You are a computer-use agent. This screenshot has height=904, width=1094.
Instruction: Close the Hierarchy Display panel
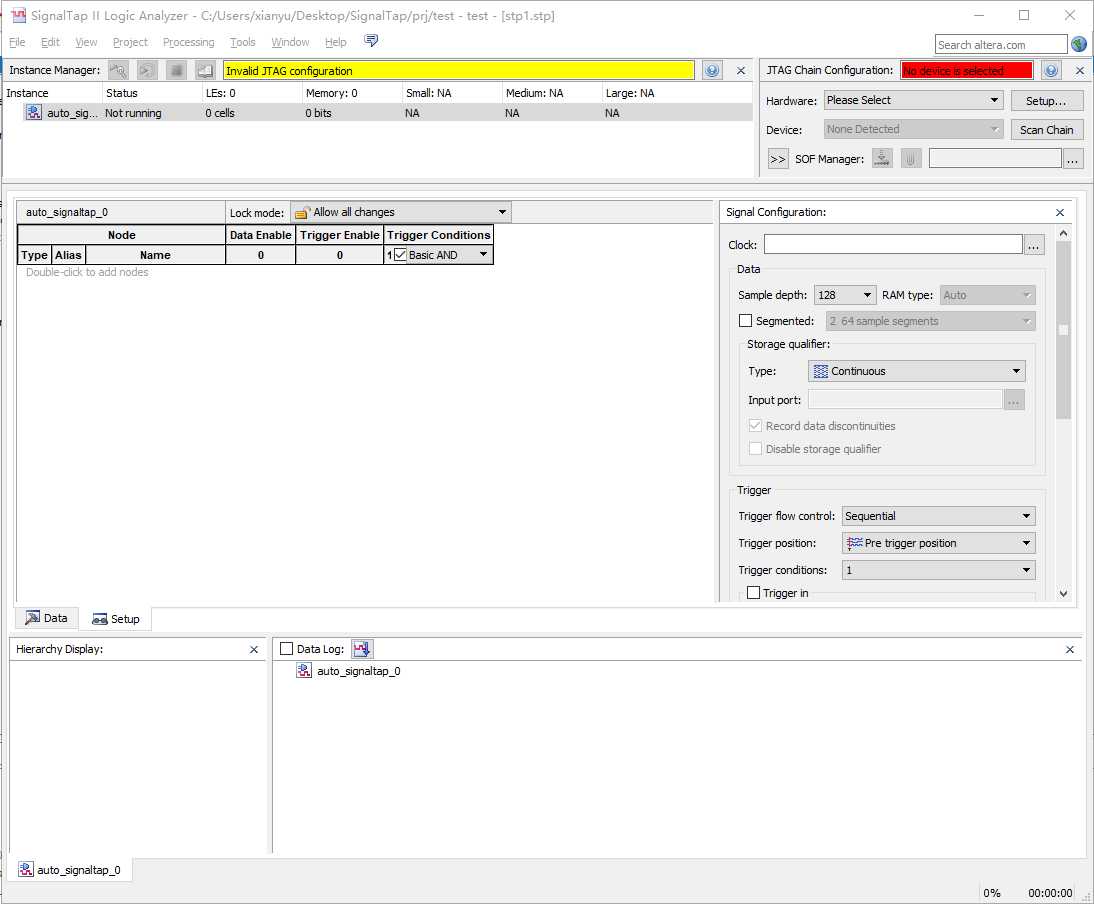coord(254,649)
